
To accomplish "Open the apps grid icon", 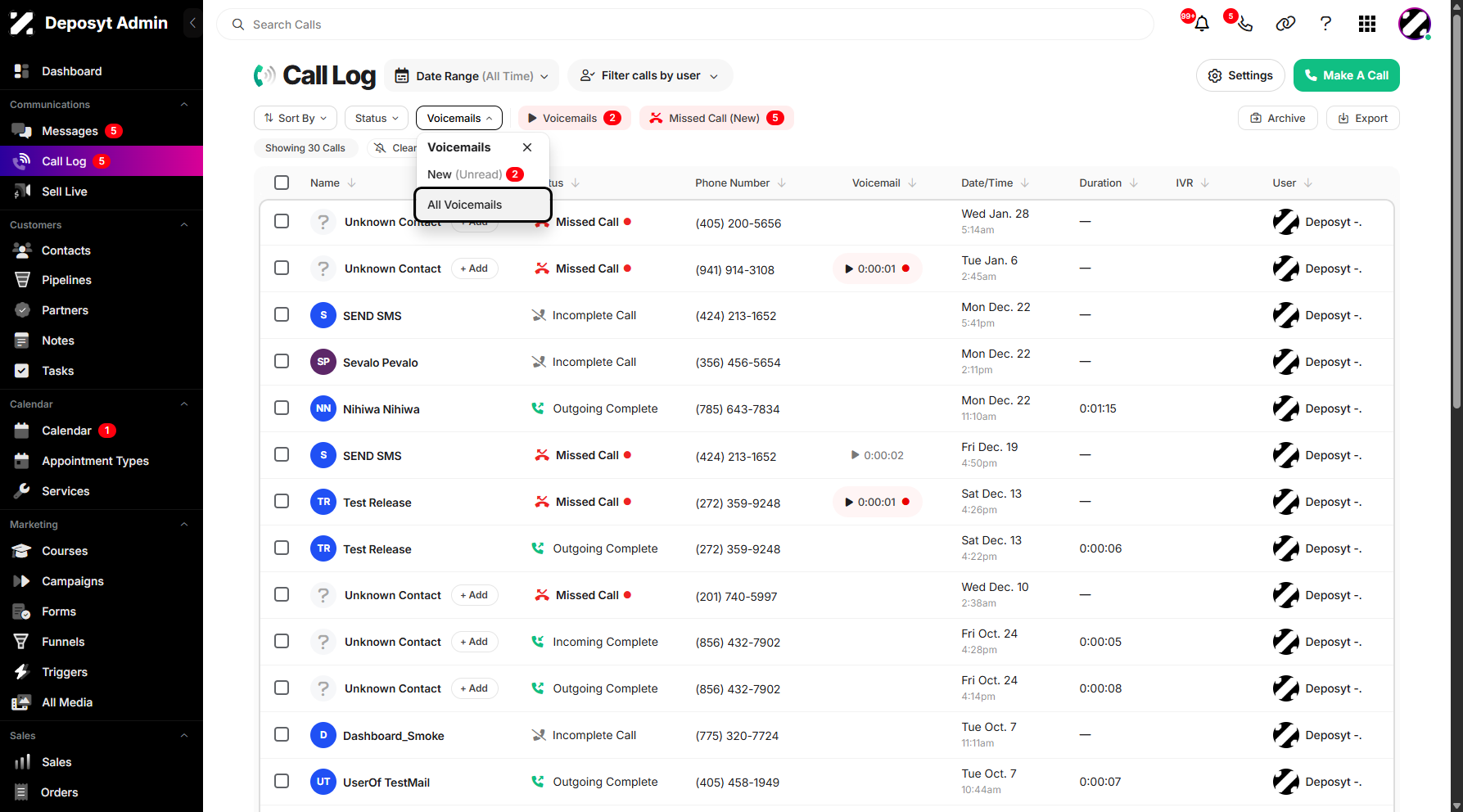I will coord(1366,24).
